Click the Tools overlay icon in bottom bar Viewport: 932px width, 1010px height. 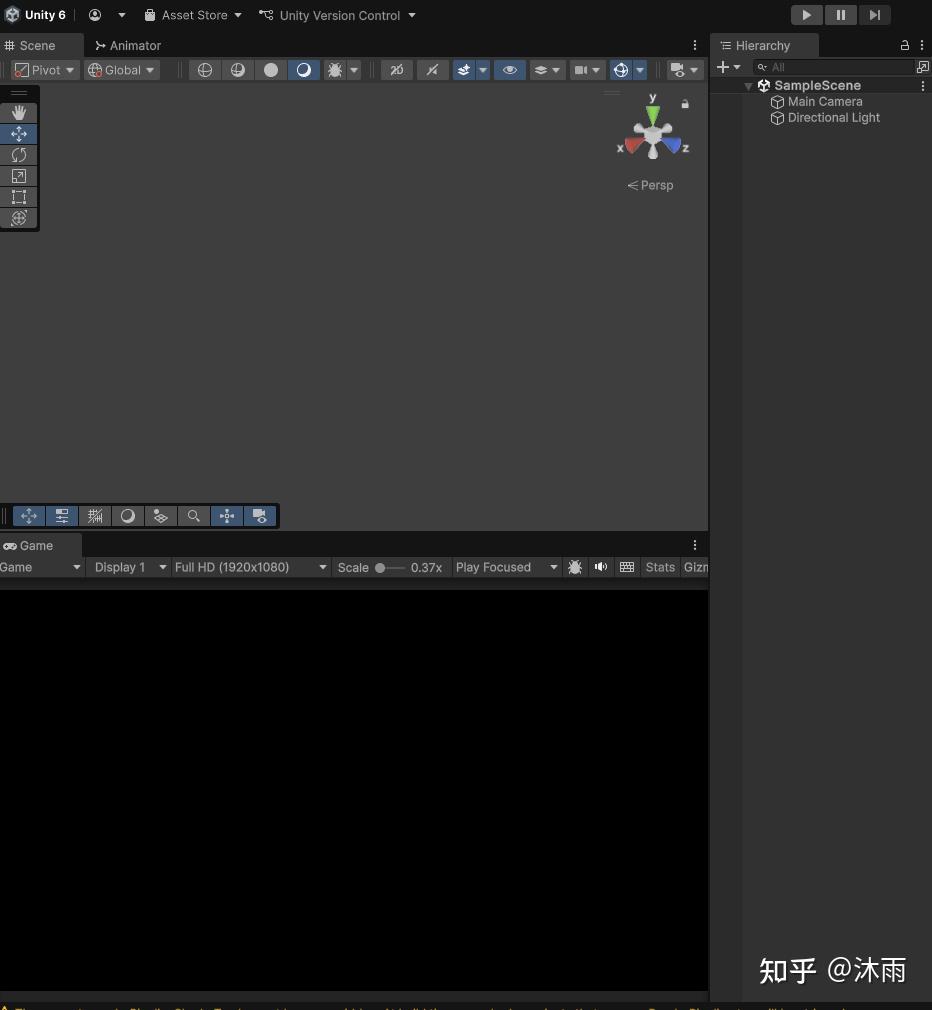pos(29,516)
